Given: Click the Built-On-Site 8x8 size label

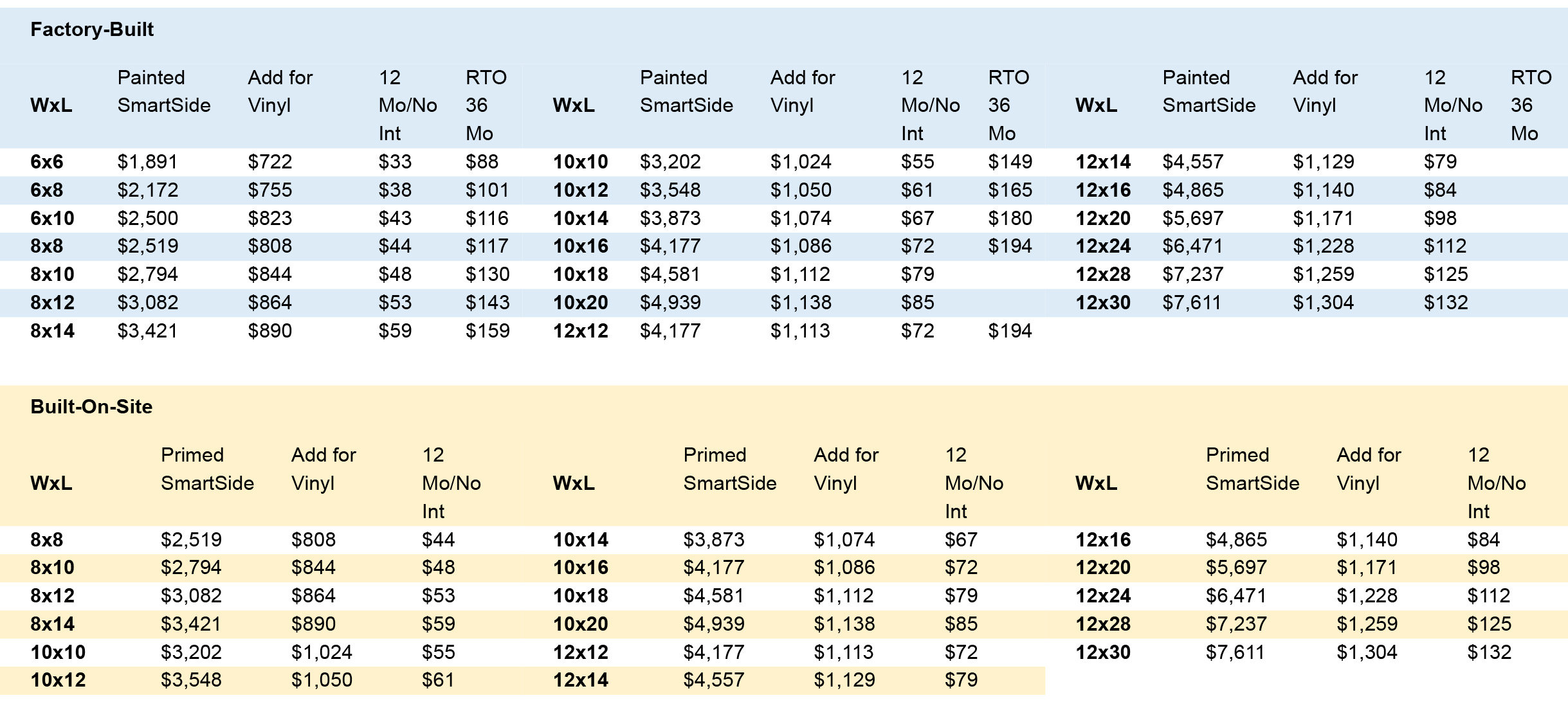Looking at the screenshot, I should pyautogui.click(x=47, y=540).
